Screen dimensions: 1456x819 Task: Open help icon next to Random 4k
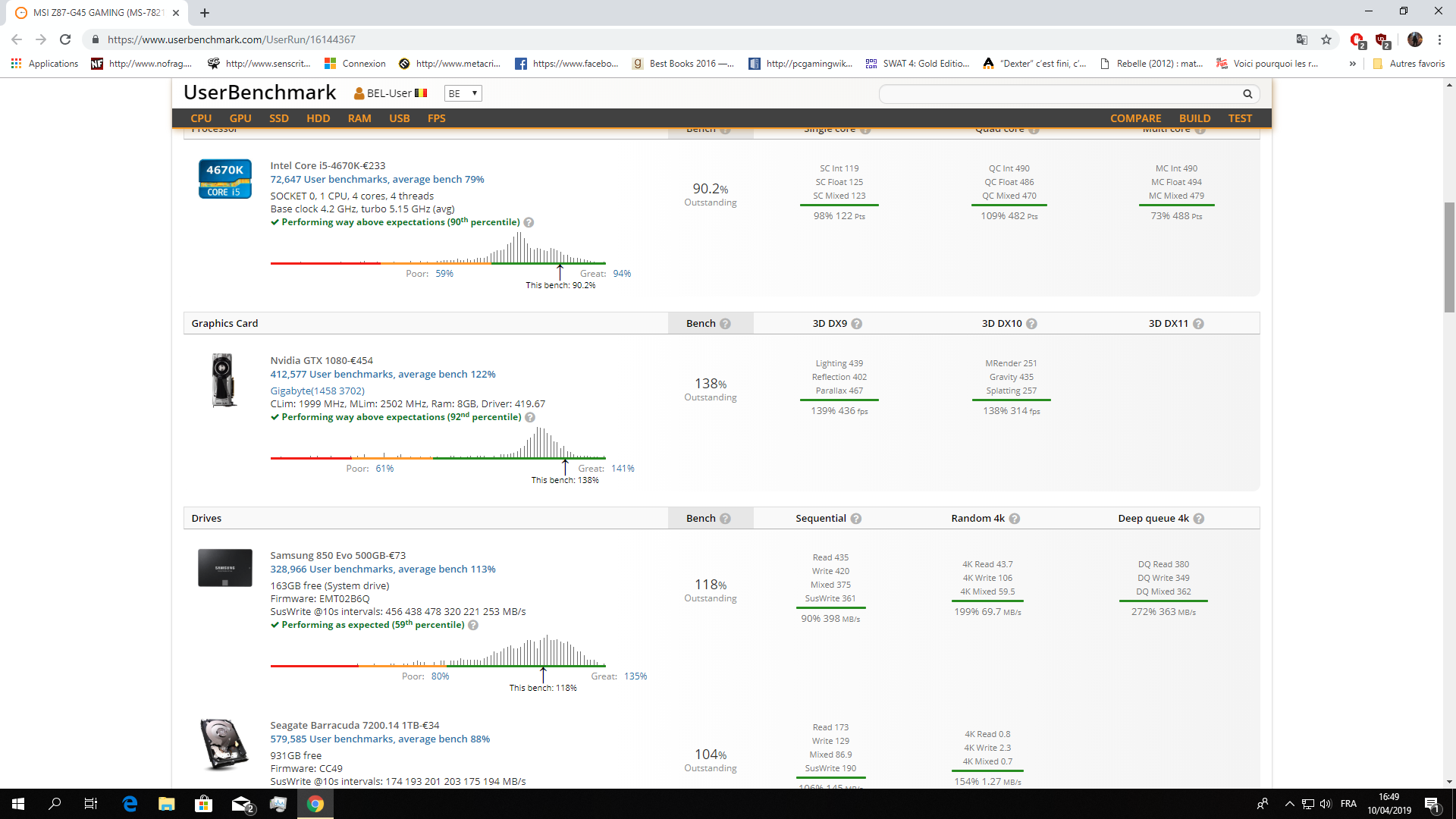click(1015, 519)
